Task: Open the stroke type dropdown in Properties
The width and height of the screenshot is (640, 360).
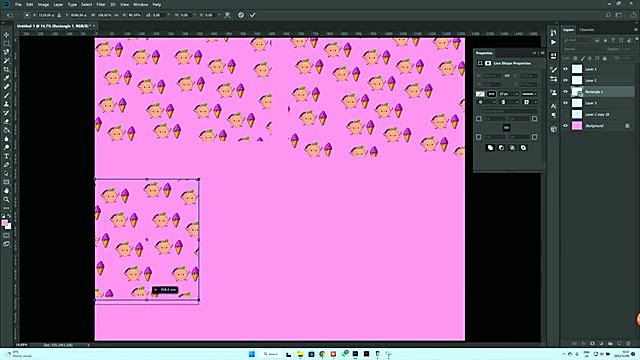Action: pos(529,94)
